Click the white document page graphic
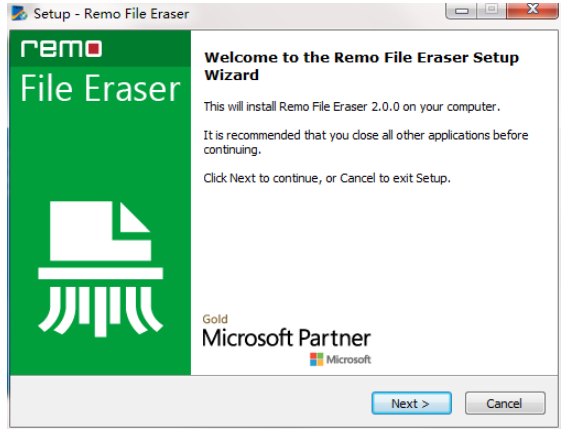Viewport: 563px width, 429px height. [x=100, y=231]
